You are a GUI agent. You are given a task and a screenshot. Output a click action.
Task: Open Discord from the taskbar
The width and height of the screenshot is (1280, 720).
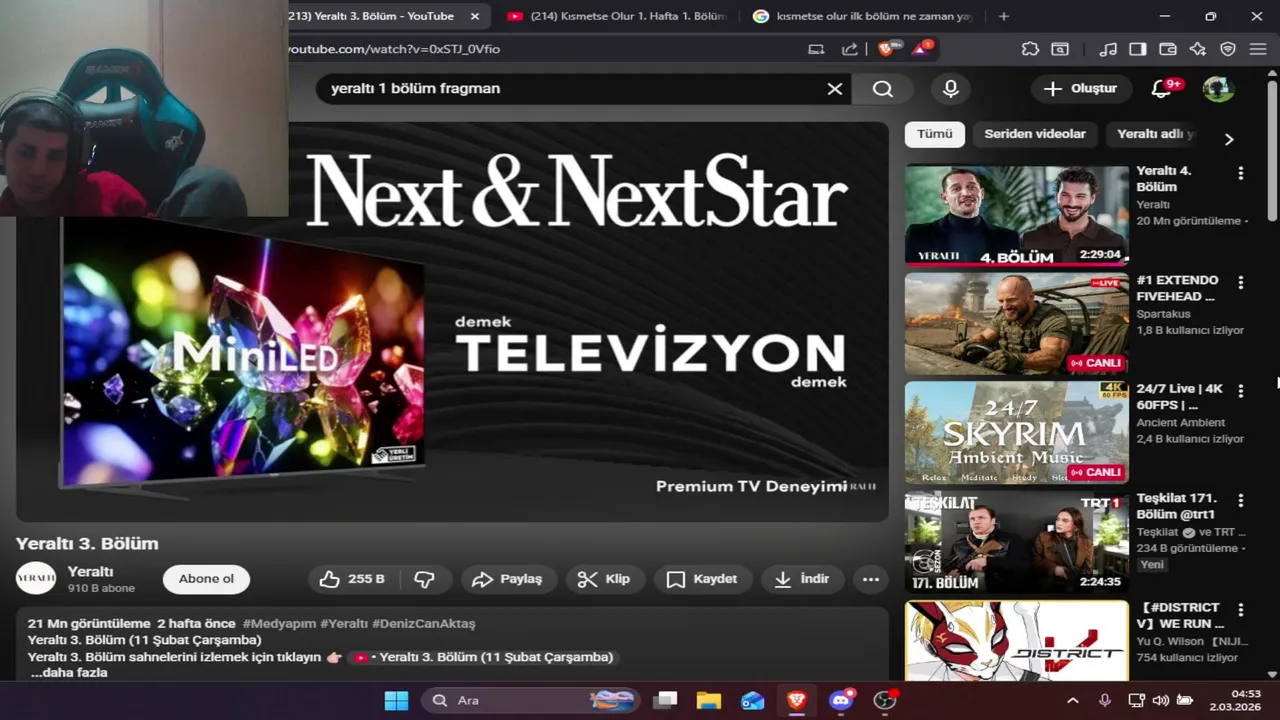[x=841, y=700]
